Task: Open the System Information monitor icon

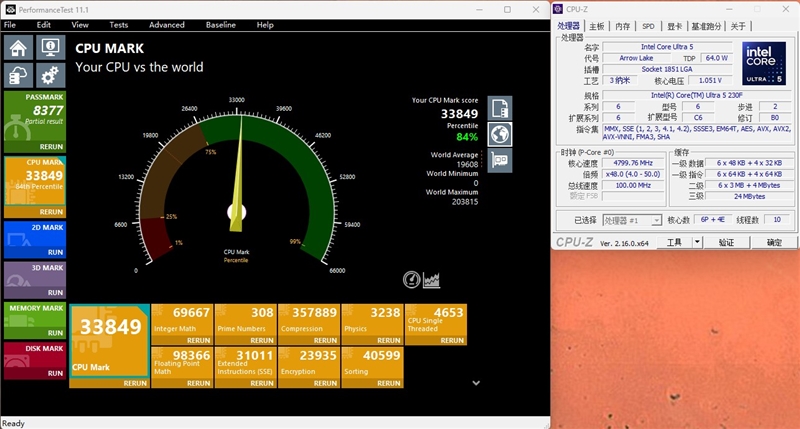Action: [x=49, y=48]
